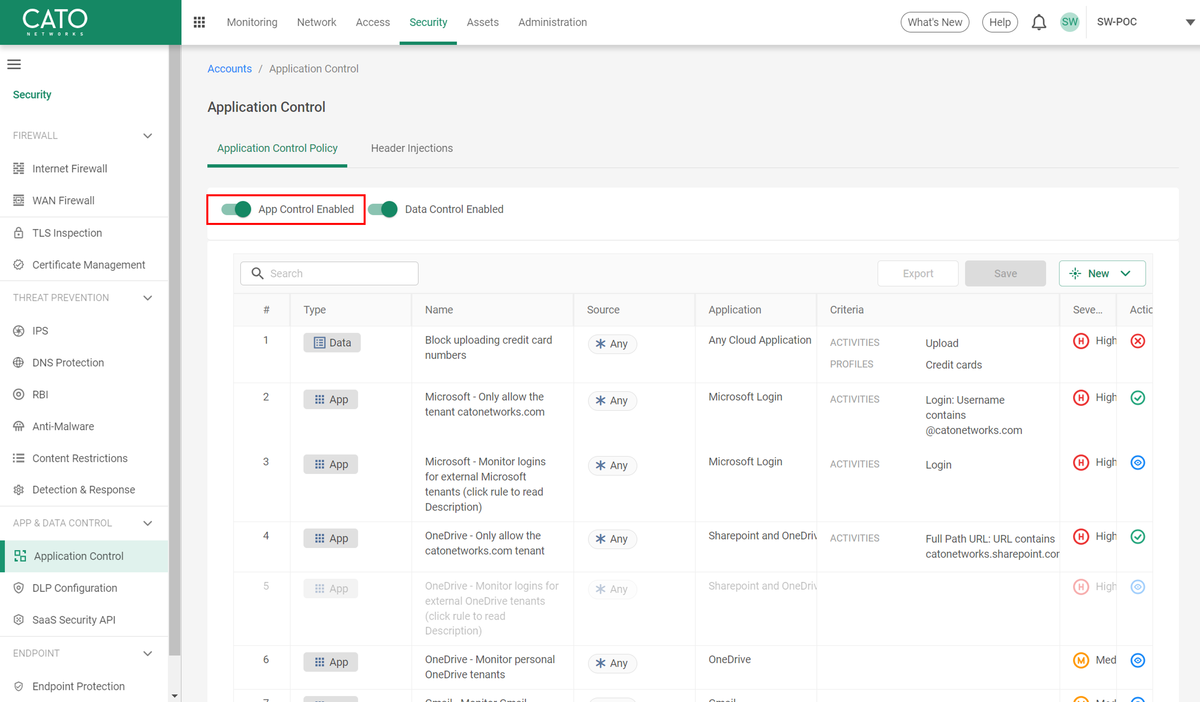Click the monitor action icon on rule 6

[1138, 661]
